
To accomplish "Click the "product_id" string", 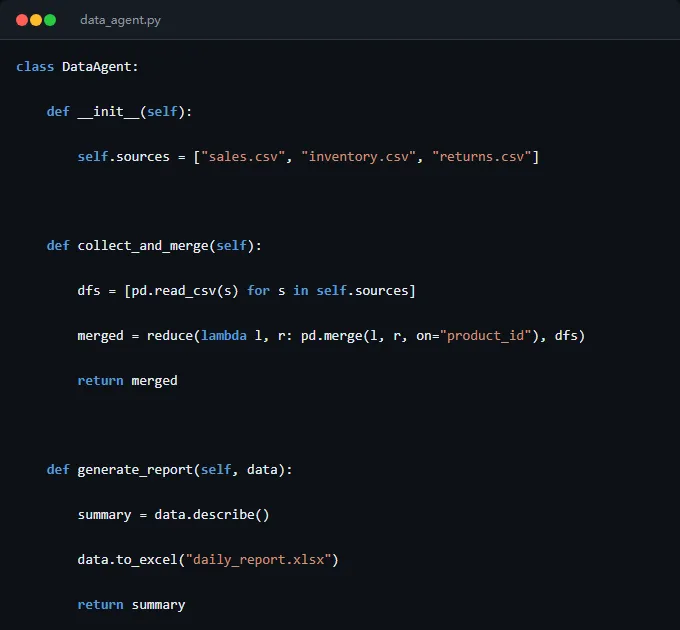I will (x=485, y=336).
